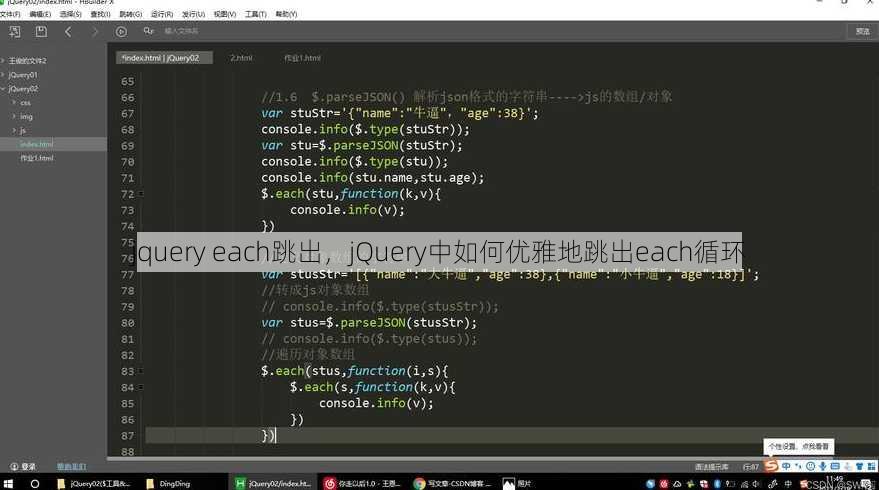This screenshot has height=490, width=879.
Task: Go forward with the right arrow icon
Action: tap(94, 32)
